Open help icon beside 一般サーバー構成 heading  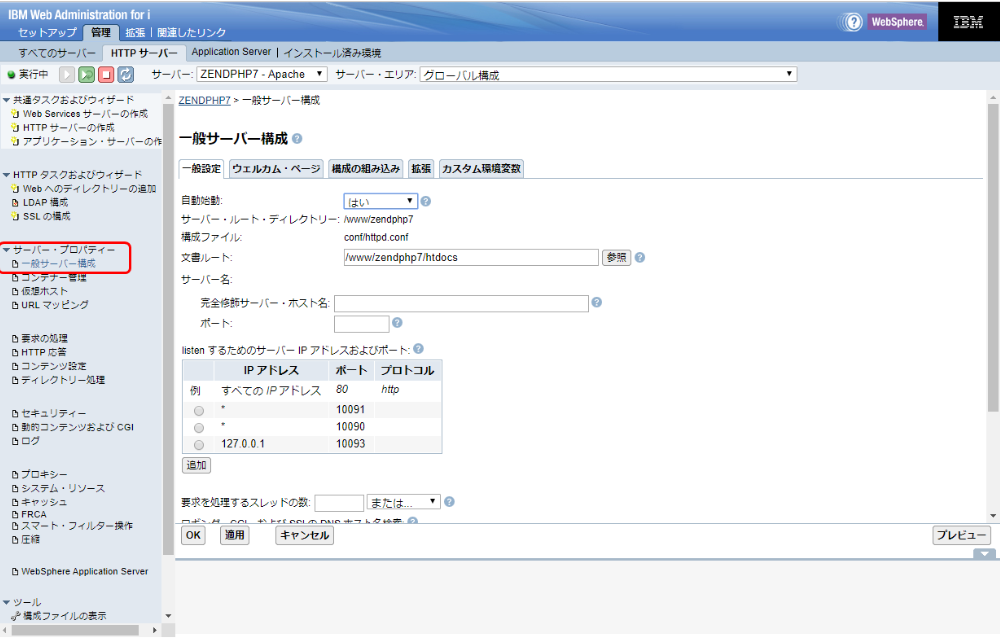point(297,138)
